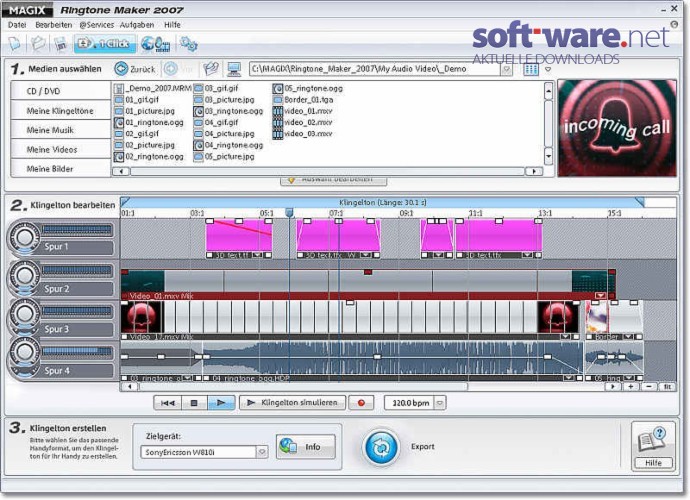
Task: Click Klingelton simulieren button
Action: (x=292, y=403)
